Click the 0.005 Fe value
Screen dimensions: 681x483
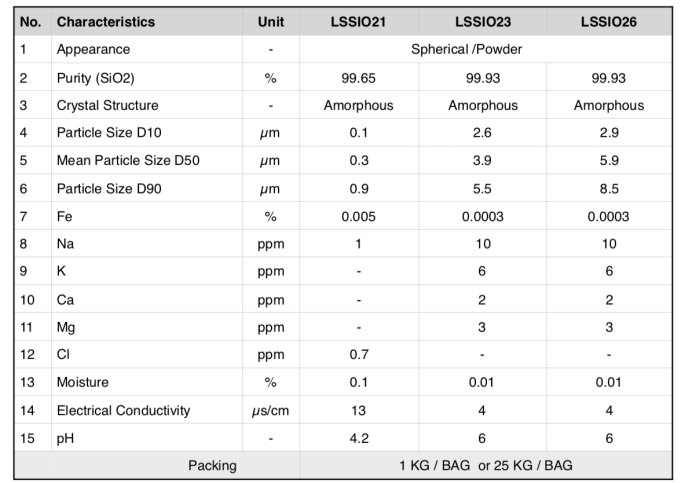[x=358, y=216]
